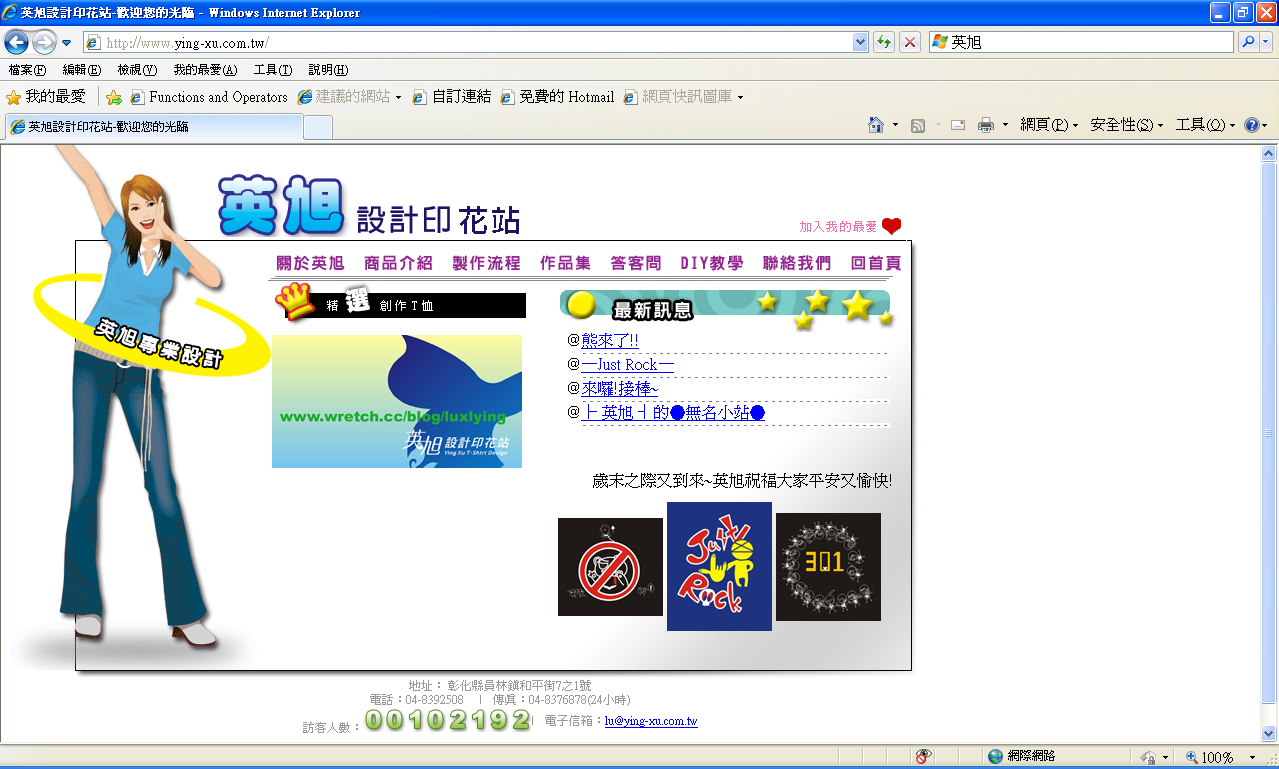Click the red Stop loading icon
The height and width of the screenshot is (769, 1279).
(910, 42)
